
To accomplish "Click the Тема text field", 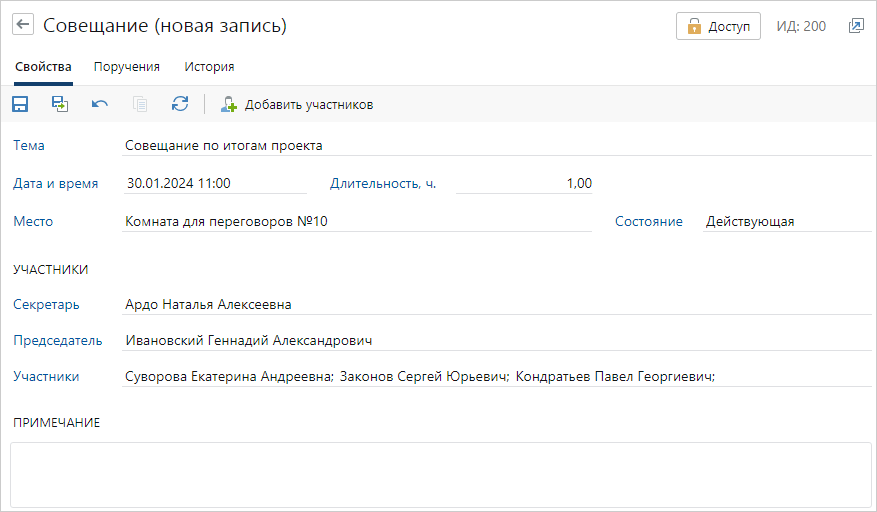I will [497, 145].
